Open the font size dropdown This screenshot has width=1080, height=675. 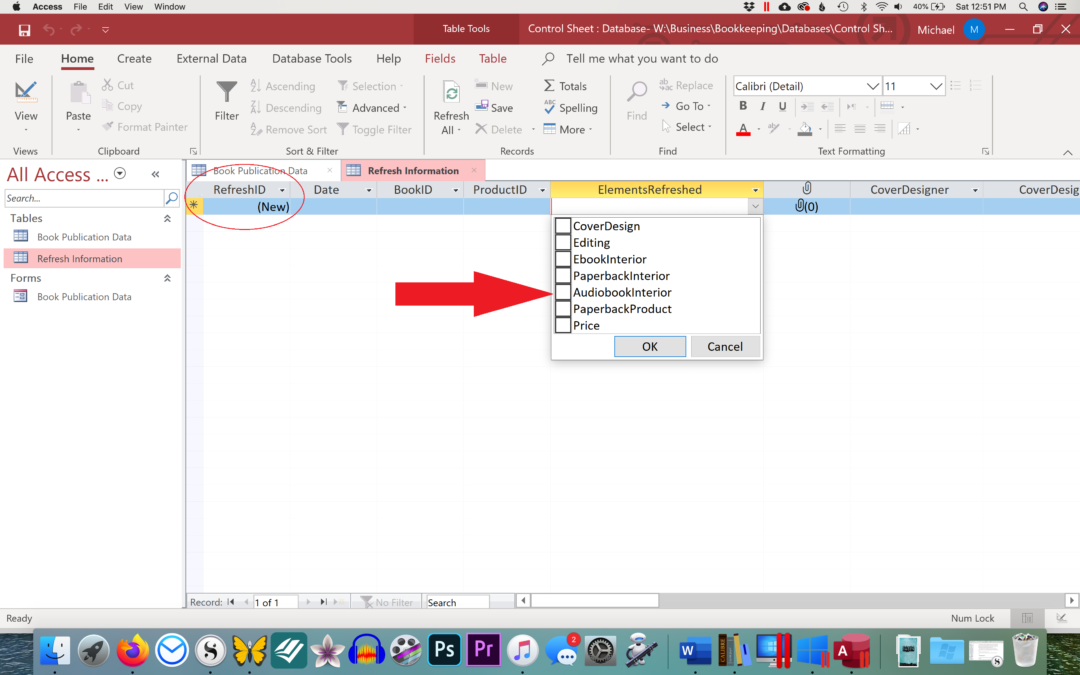tap(935, 86)
